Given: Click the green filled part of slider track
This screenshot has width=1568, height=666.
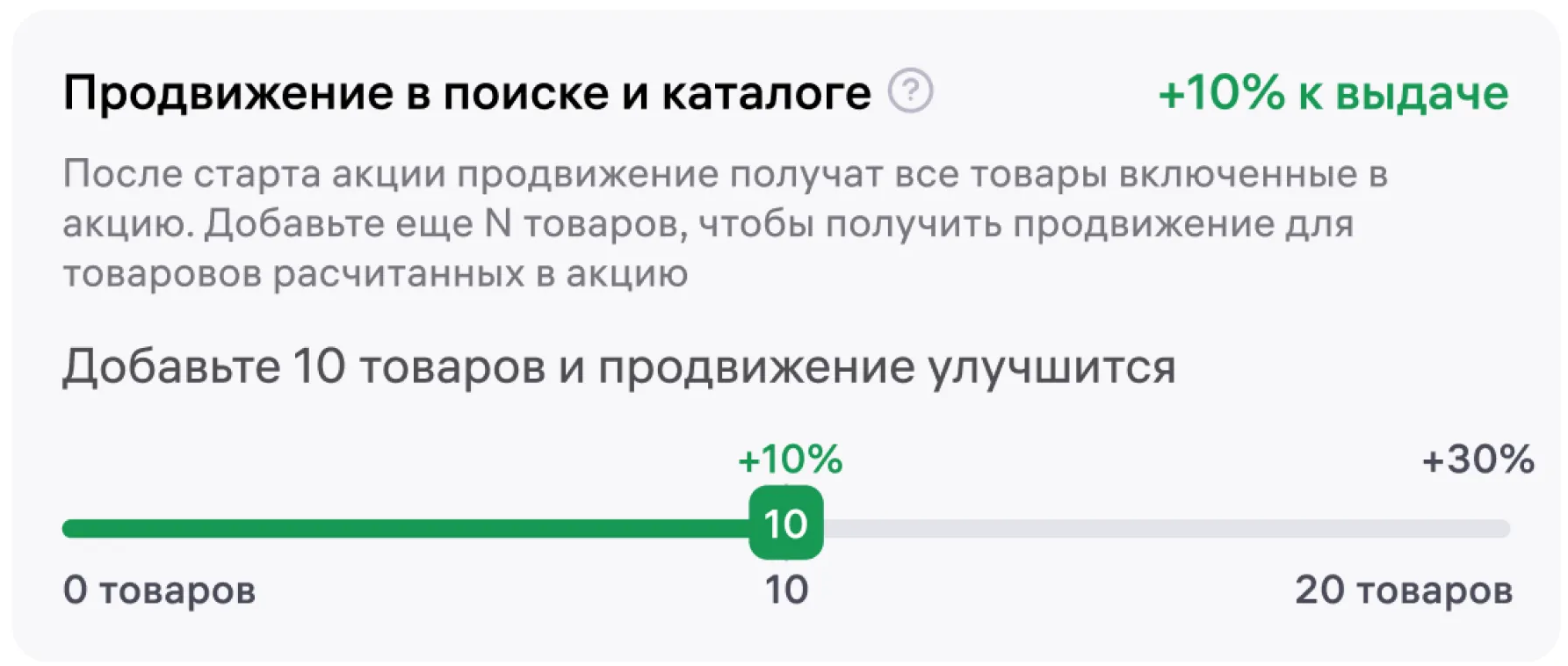Looking at the screenshot, I should coord(404,529).
